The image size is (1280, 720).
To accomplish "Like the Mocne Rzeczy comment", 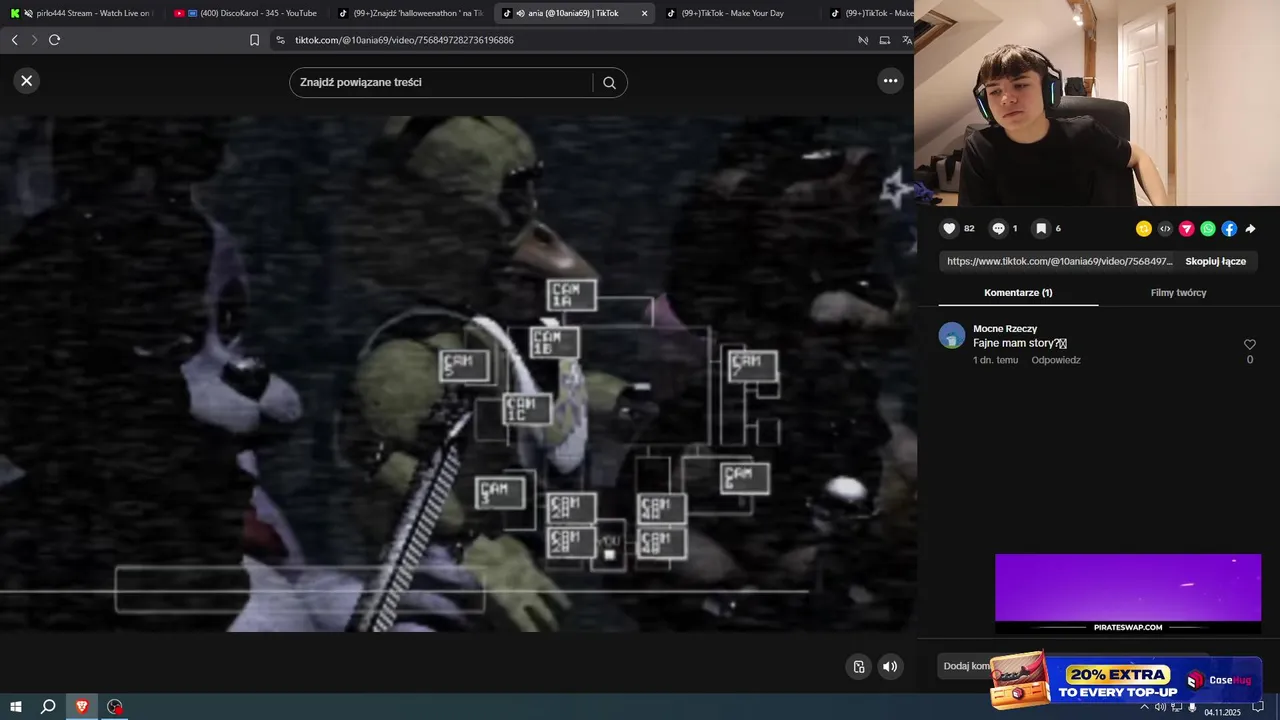I will pos(1249,344).
